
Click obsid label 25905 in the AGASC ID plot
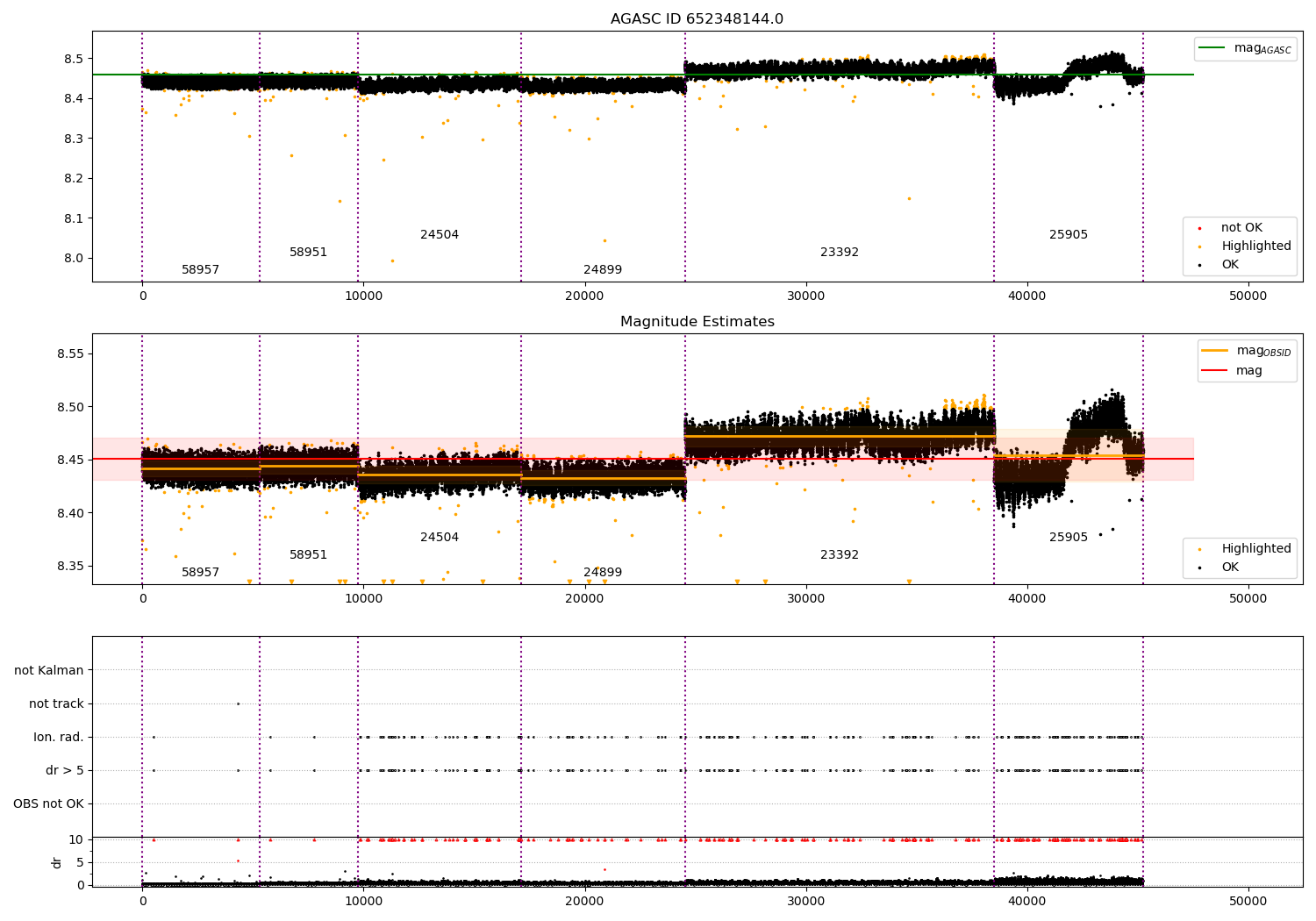click(x=1069, y=235)
